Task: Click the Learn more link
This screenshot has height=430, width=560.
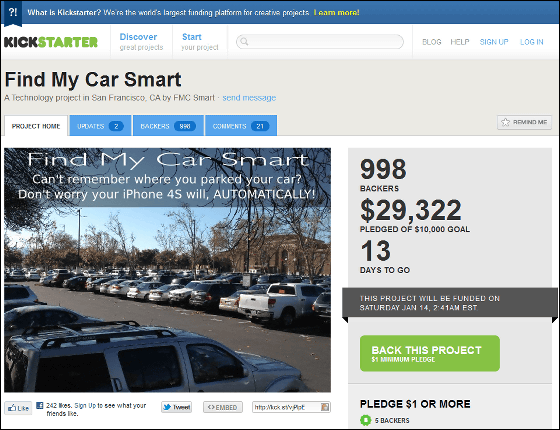Action: point(336,12)
